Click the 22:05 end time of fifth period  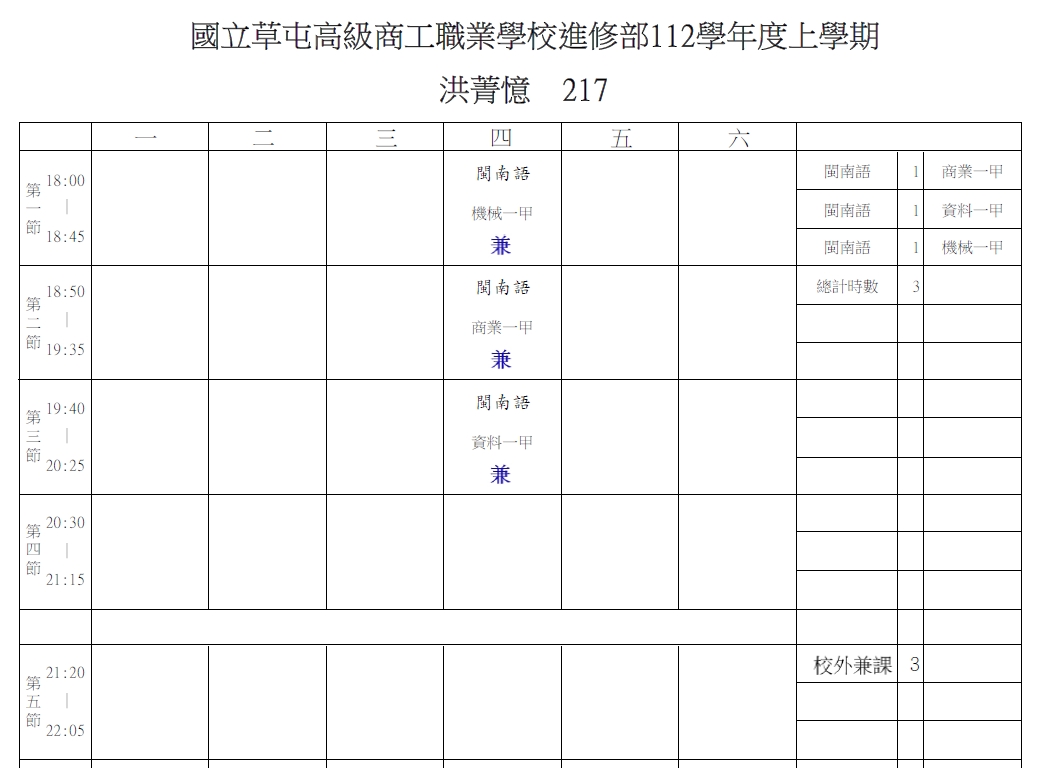pyautogui.click(x=65, y=730)
